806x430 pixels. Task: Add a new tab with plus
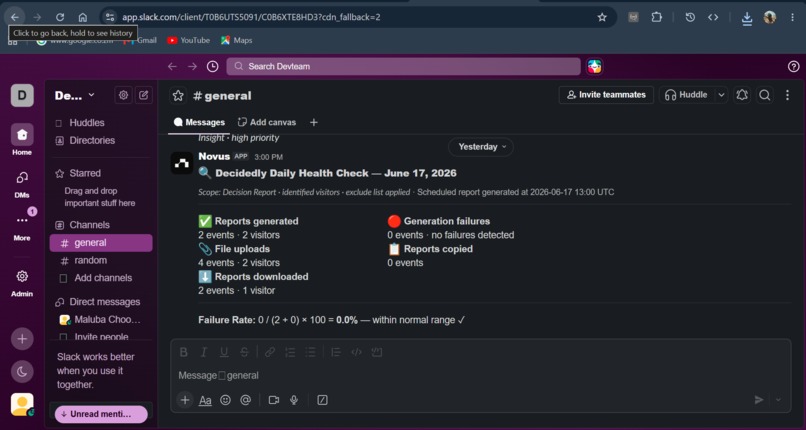point(314,122)
